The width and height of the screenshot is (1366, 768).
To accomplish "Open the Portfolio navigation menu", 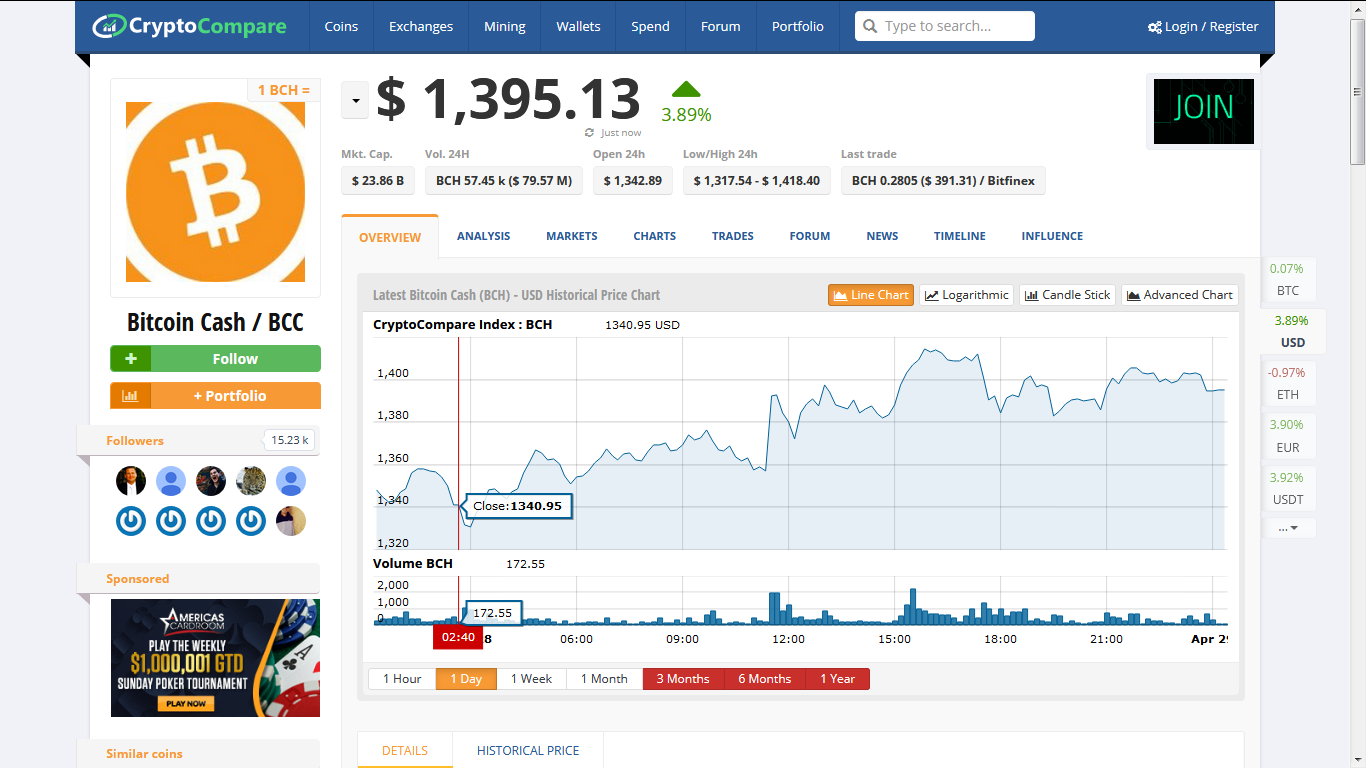I will coord(798,27).
